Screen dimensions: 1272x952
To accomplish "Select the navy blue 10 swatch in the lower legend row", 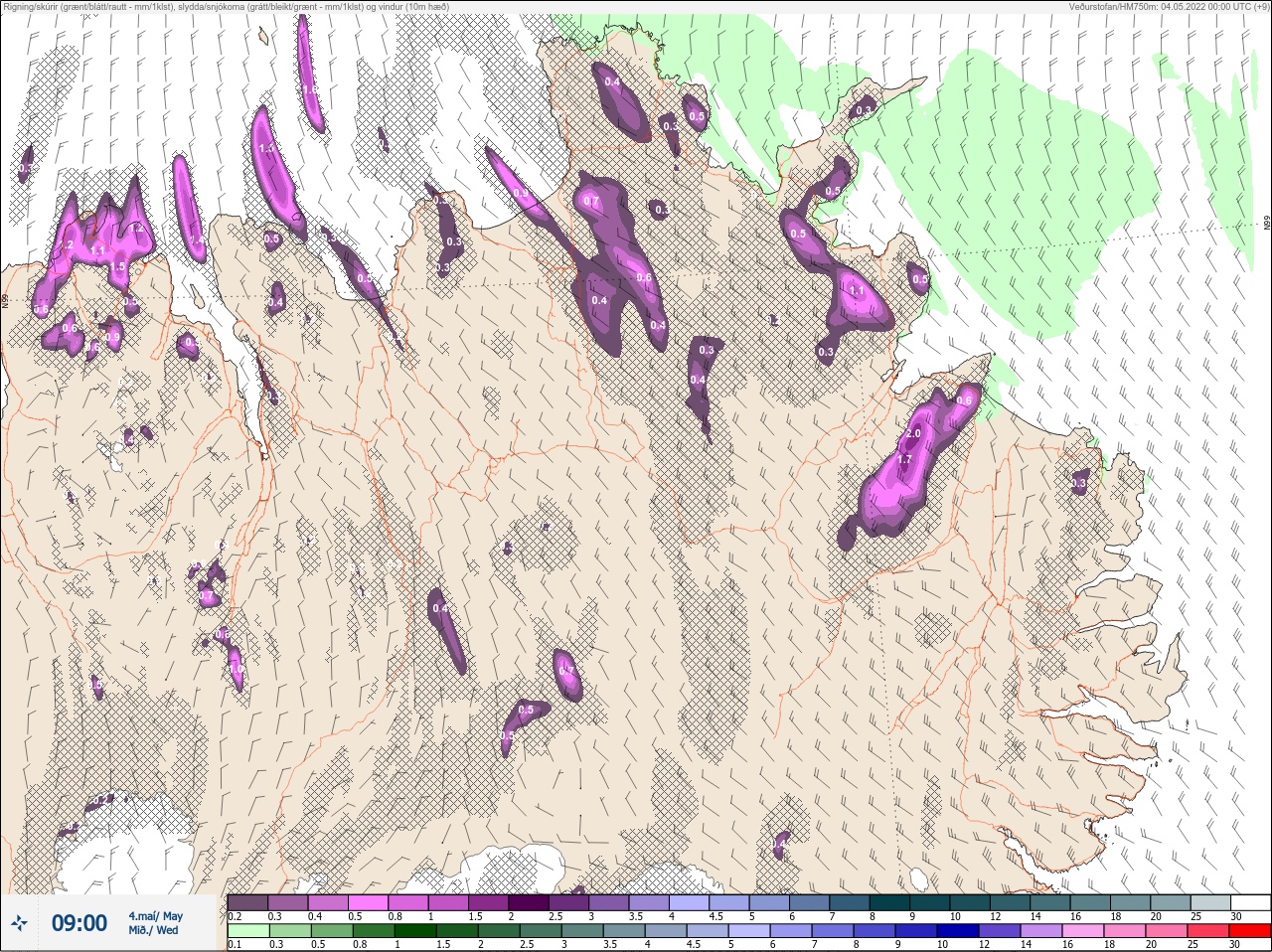I will click(958, 931).
